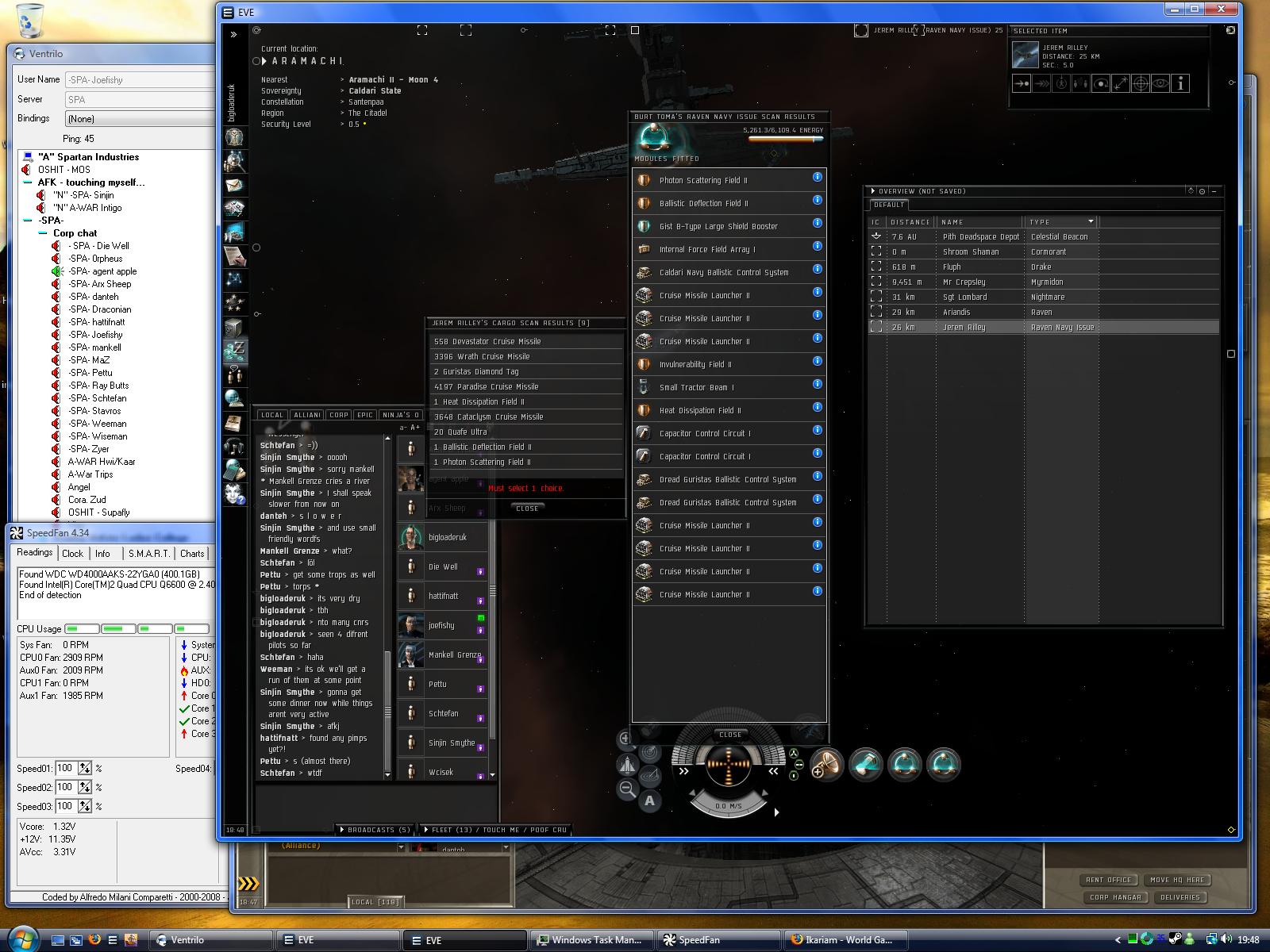
Task: Click Orbit in the Selected Item panel
Action: click(x=1101, y=83)
